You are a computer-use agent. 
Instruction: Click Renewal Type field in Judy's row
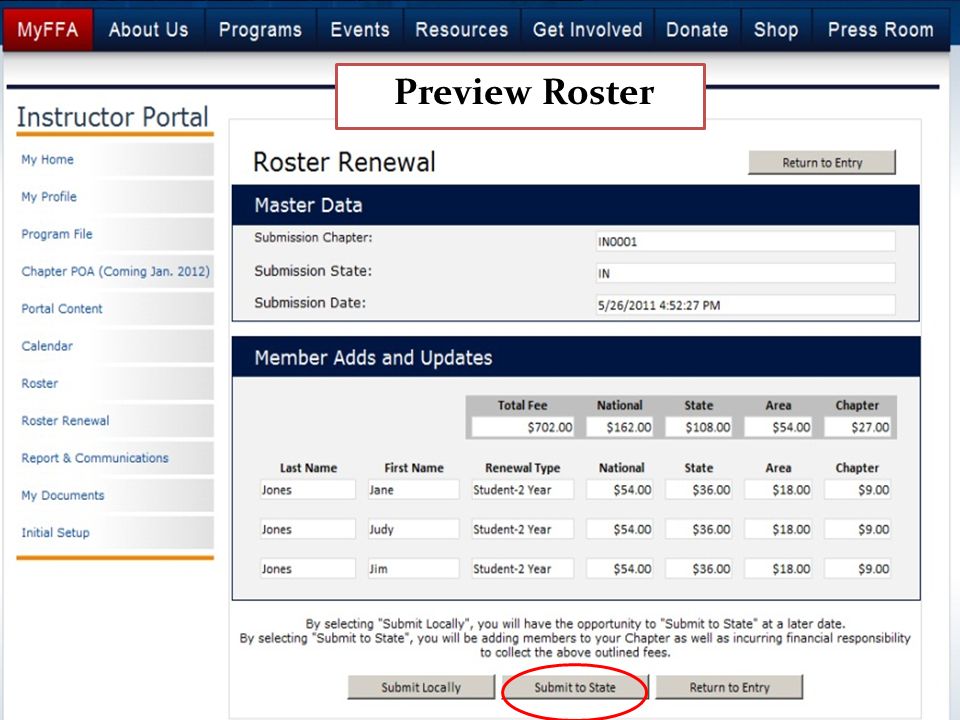coord(523,530)
